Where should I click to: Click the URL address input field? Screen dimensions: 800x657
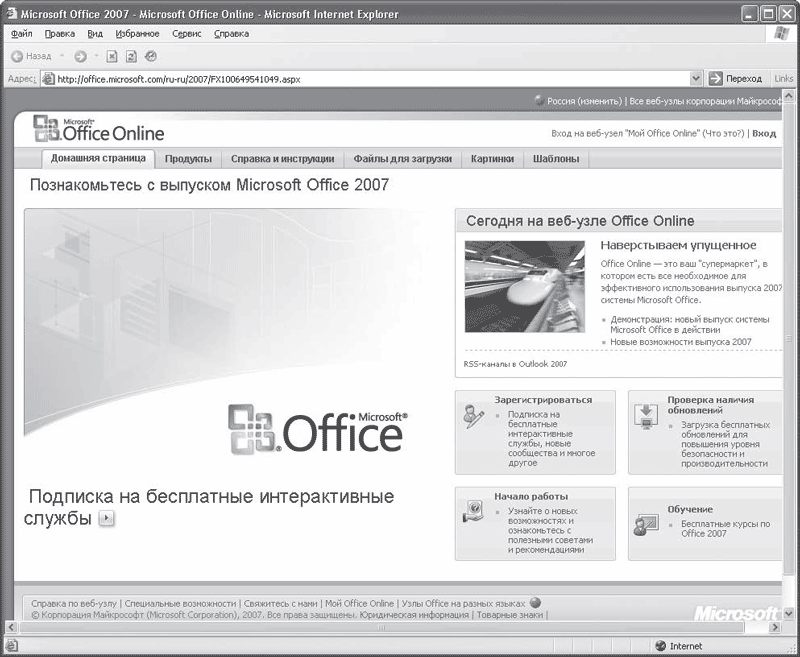click(370, 78)
